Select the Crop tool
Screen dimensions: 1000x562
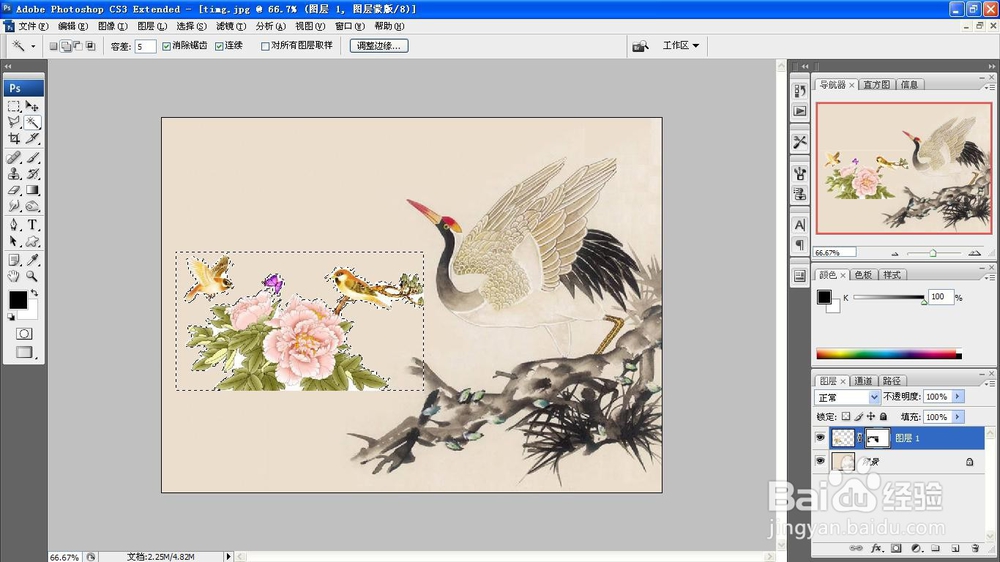click(x=14, y=138)
